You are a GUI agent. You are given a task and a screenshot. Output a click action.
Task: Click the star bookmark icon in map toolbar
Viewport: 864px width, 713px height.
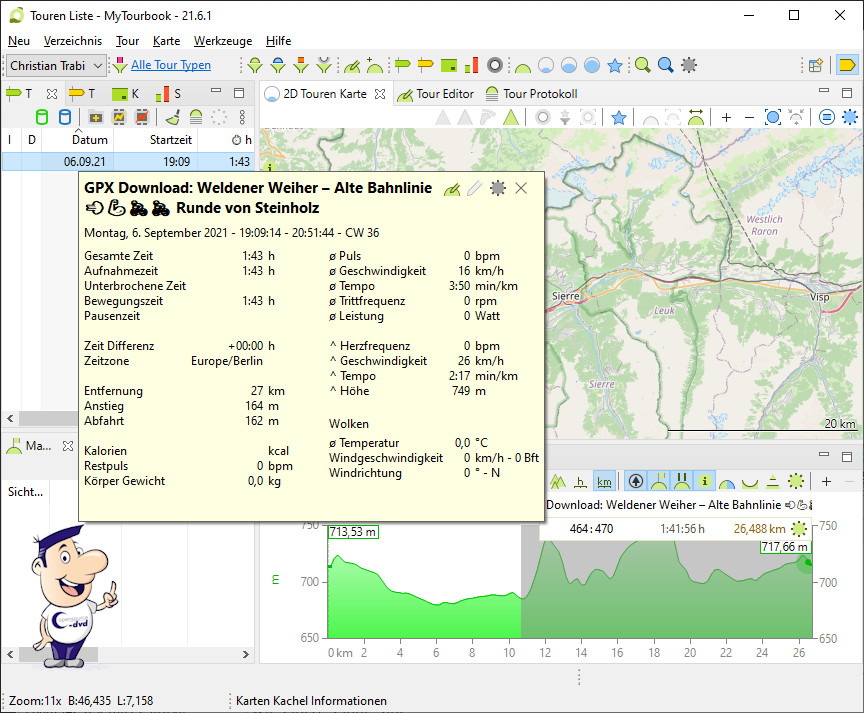coord(619,118)
